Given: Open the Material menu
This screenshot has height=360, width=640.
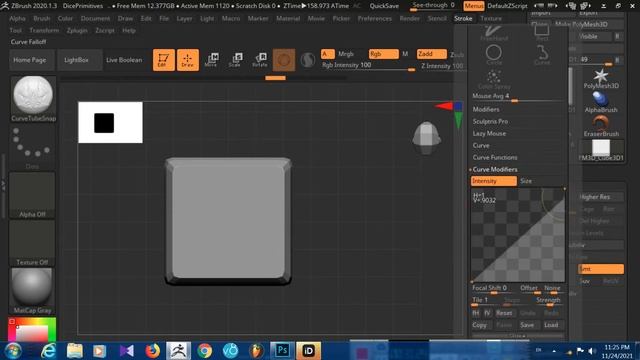Looking at the screenshot, I should [x=288, y=18].
